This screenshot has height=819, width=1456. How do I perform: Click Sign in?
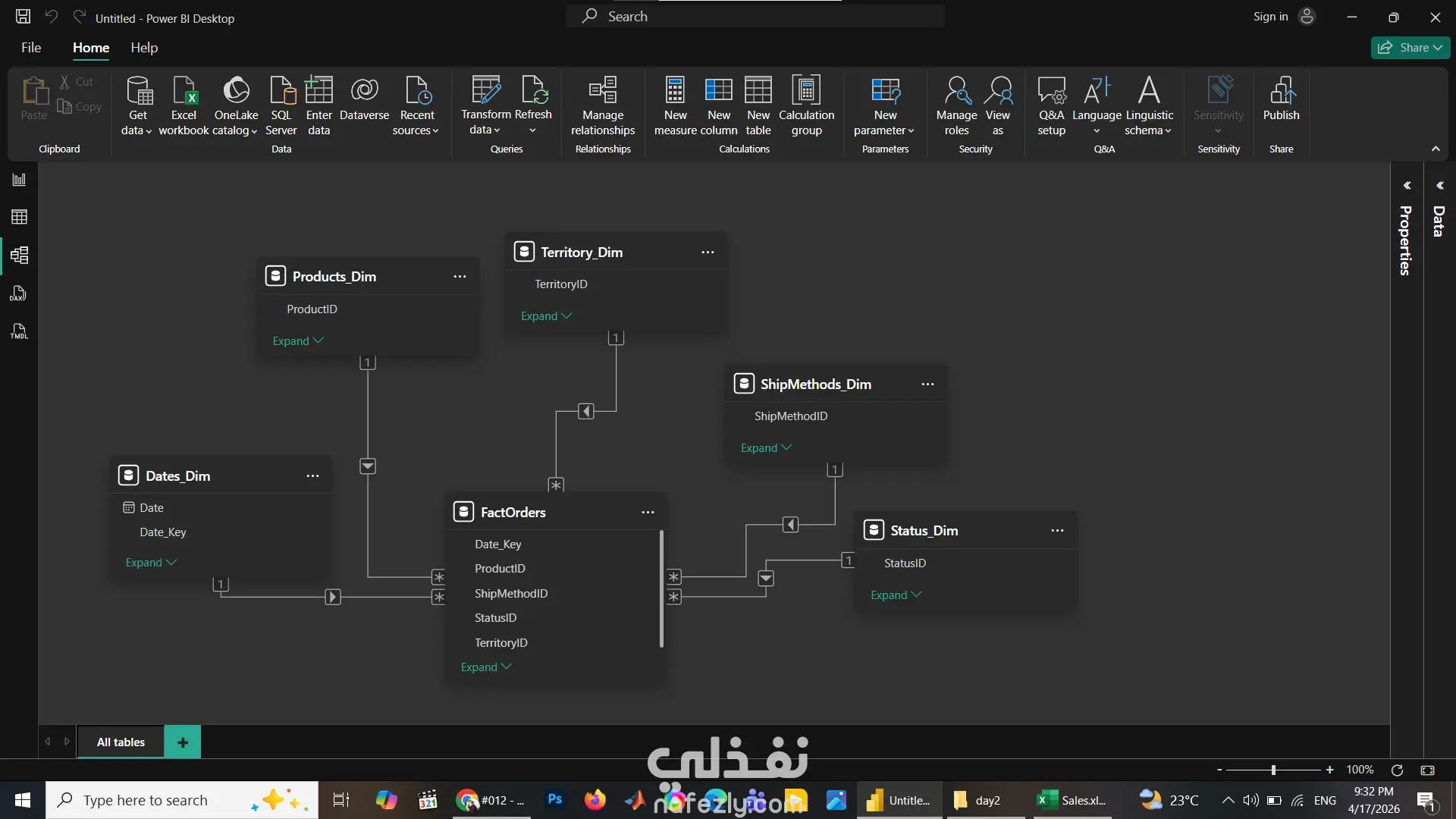tap(1283, 17)
